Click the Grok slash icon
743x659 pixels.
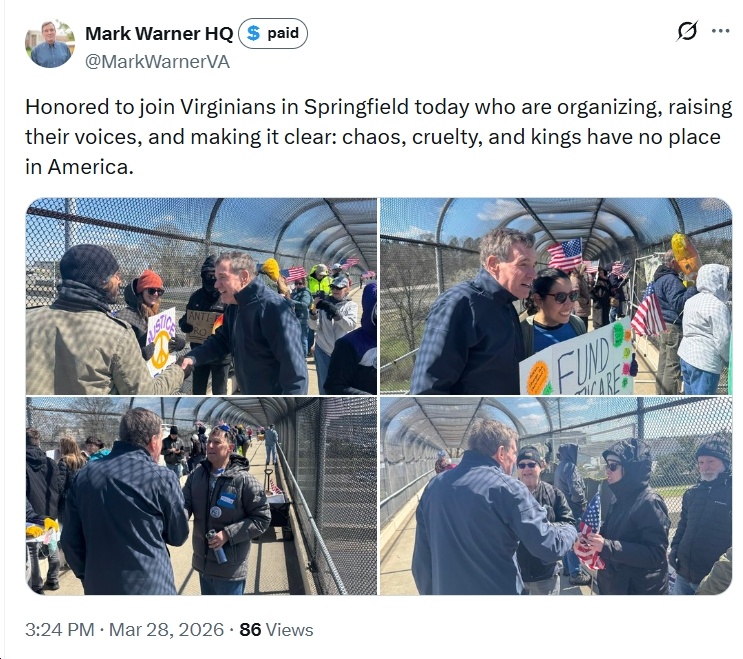[x=687, y=31]
